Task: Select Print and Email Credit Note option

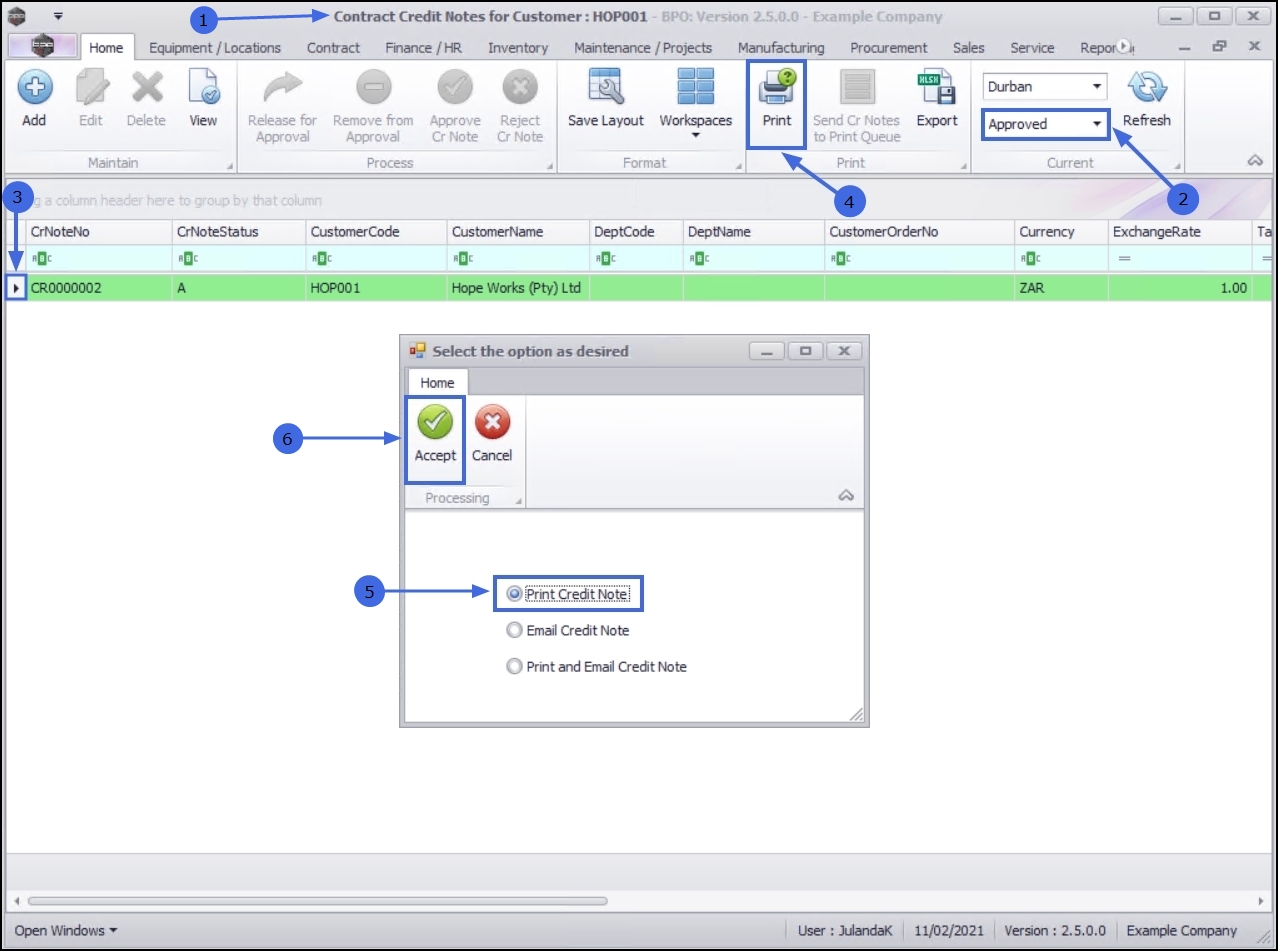Action: (x=514, y=666)
